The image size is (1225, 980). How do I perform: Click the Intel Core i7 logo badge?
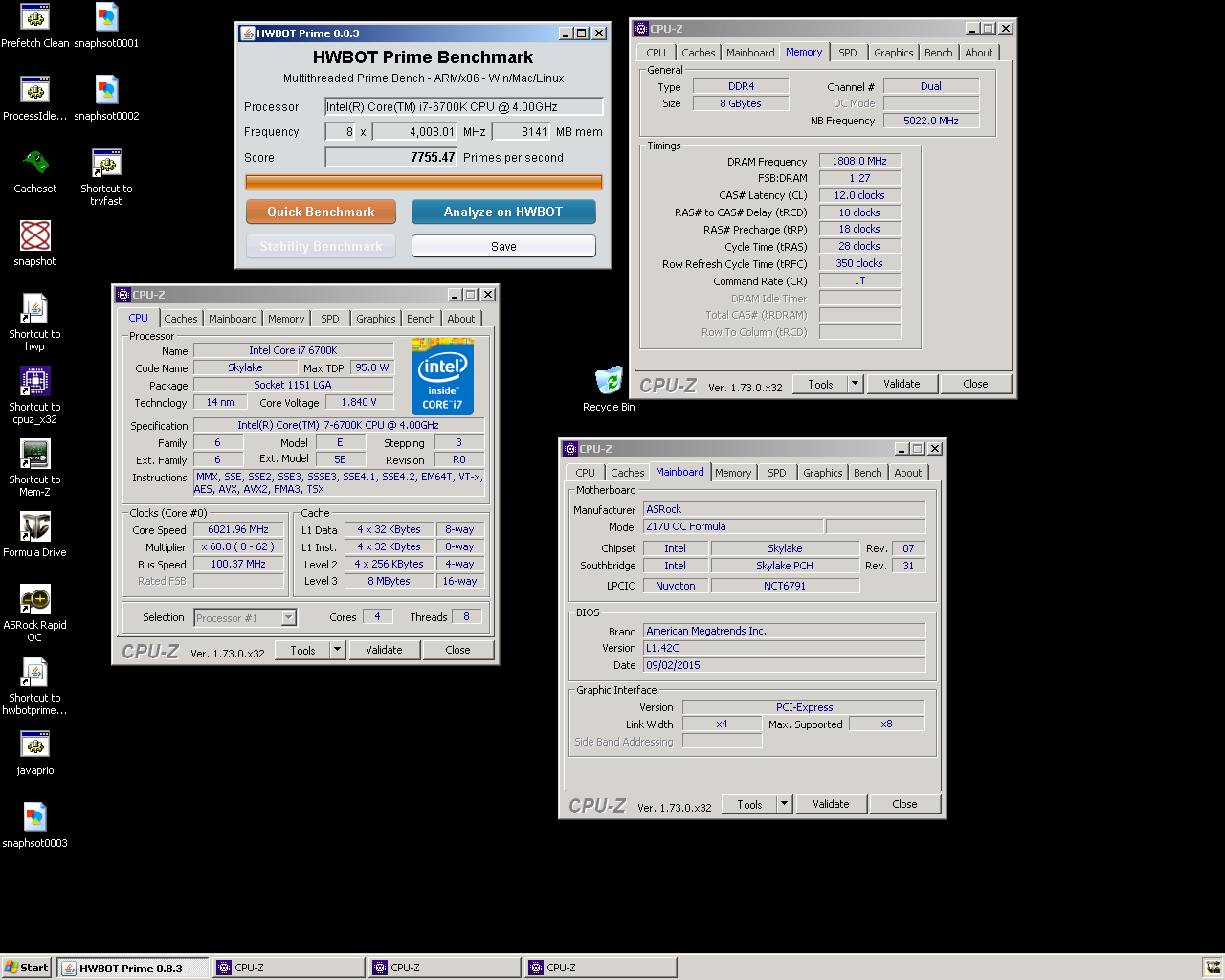click(442, 376)
